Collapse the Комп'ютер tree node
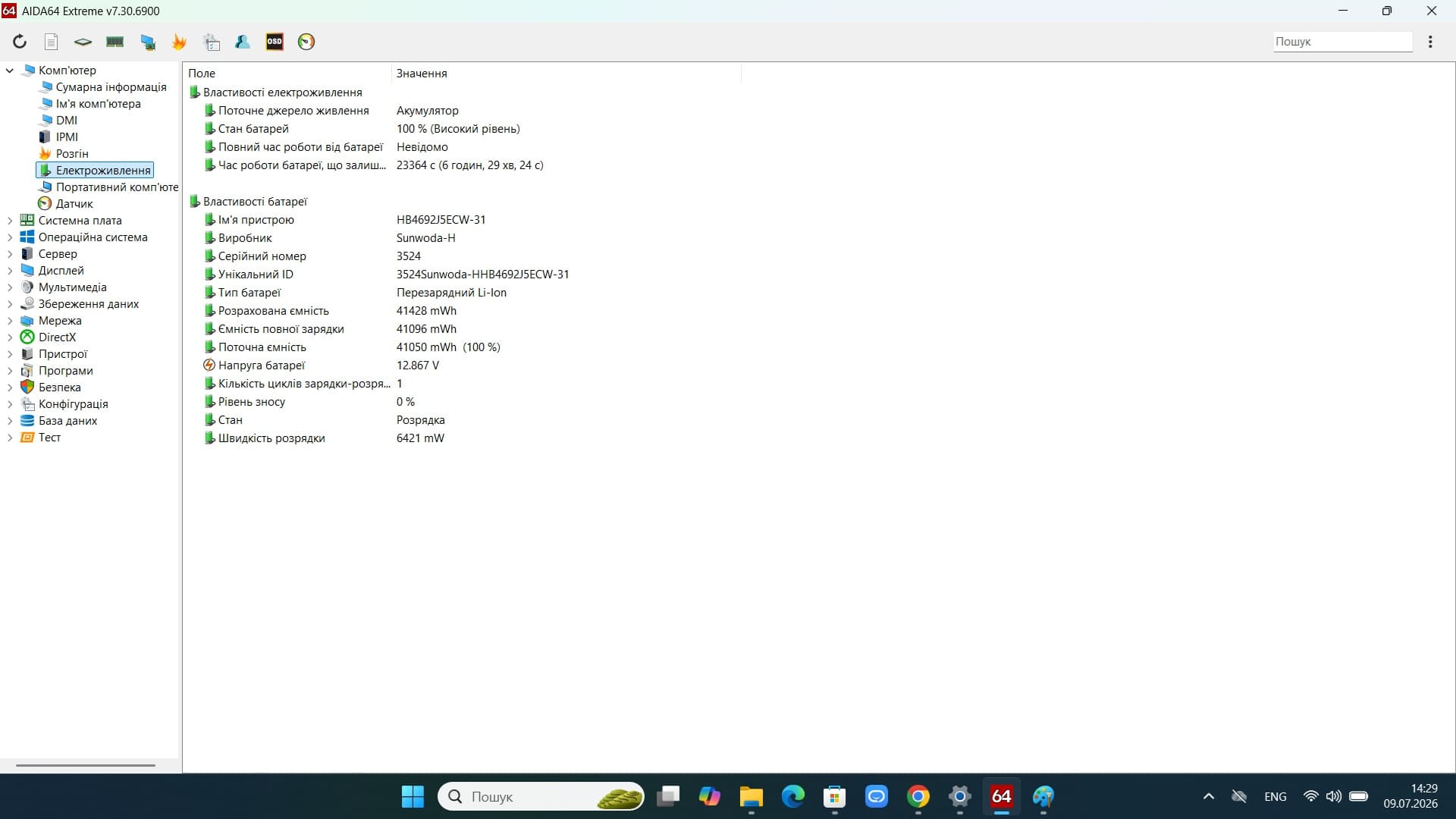 click(x=10, y=71)
